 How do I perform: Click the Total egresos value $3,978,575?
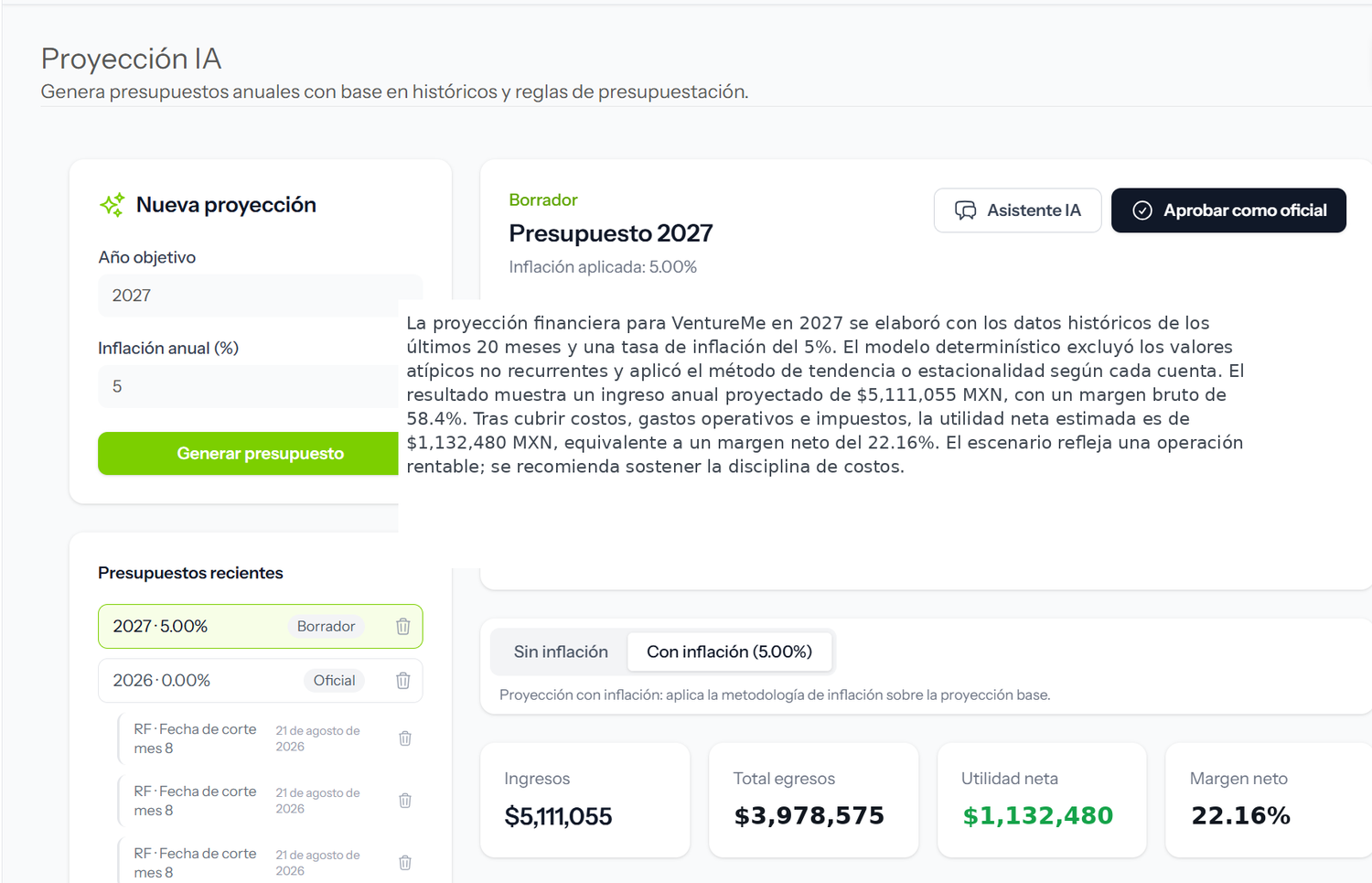click(809, 815)
